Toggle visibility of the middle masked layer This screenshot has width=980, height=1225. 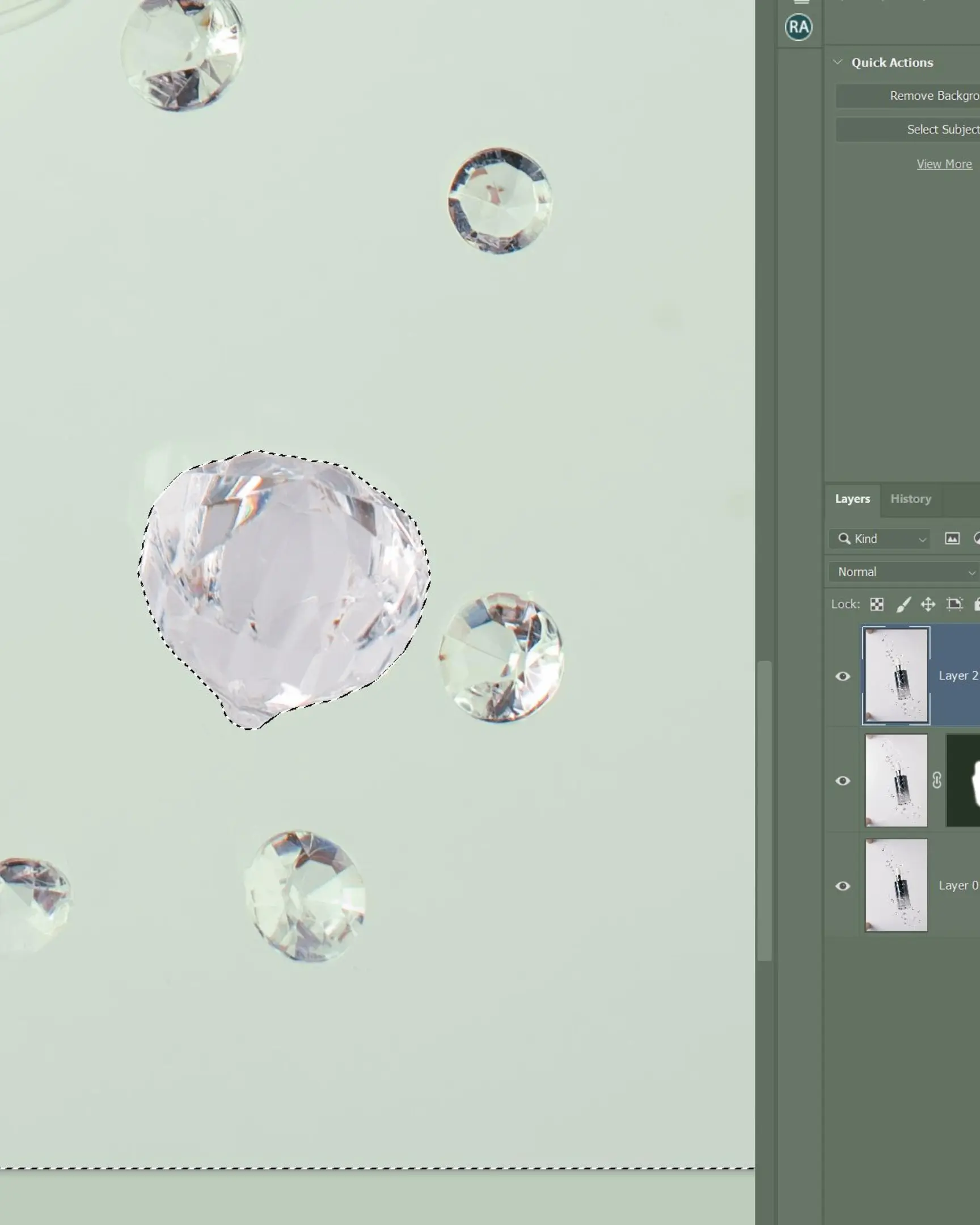click(844, 781)
